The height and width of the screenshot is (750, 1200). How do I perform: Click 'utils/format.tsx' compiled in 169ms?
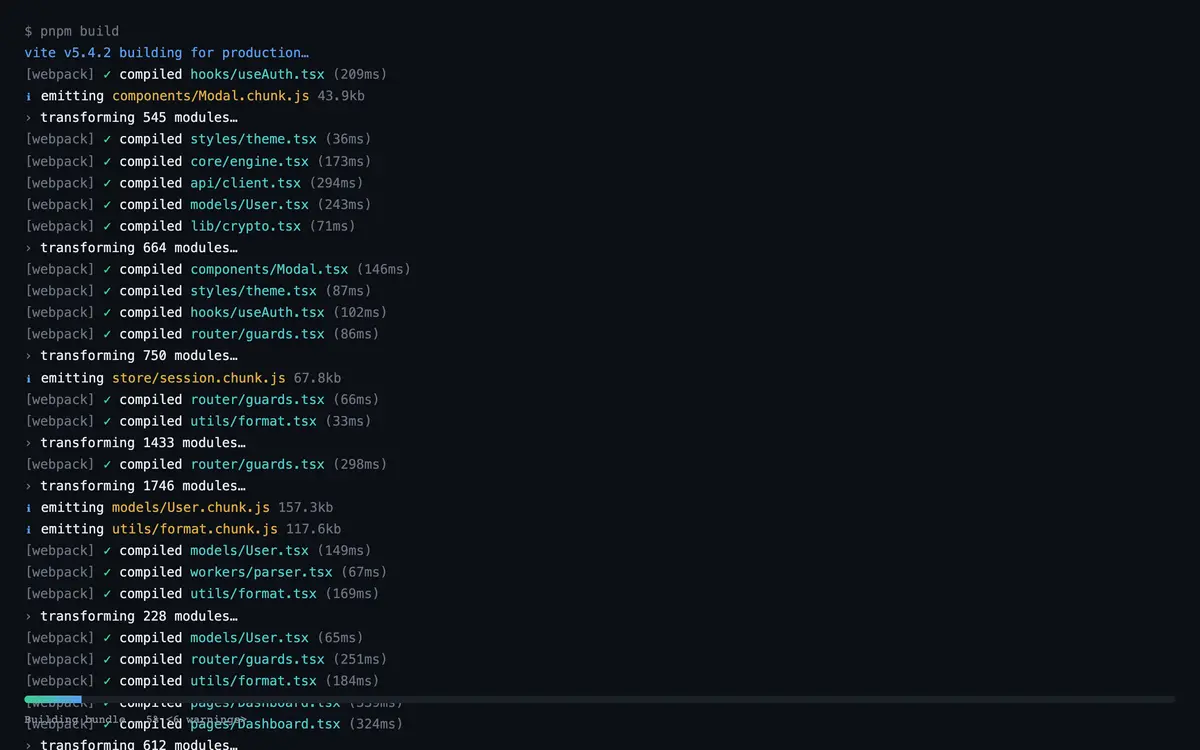(253, 594)
